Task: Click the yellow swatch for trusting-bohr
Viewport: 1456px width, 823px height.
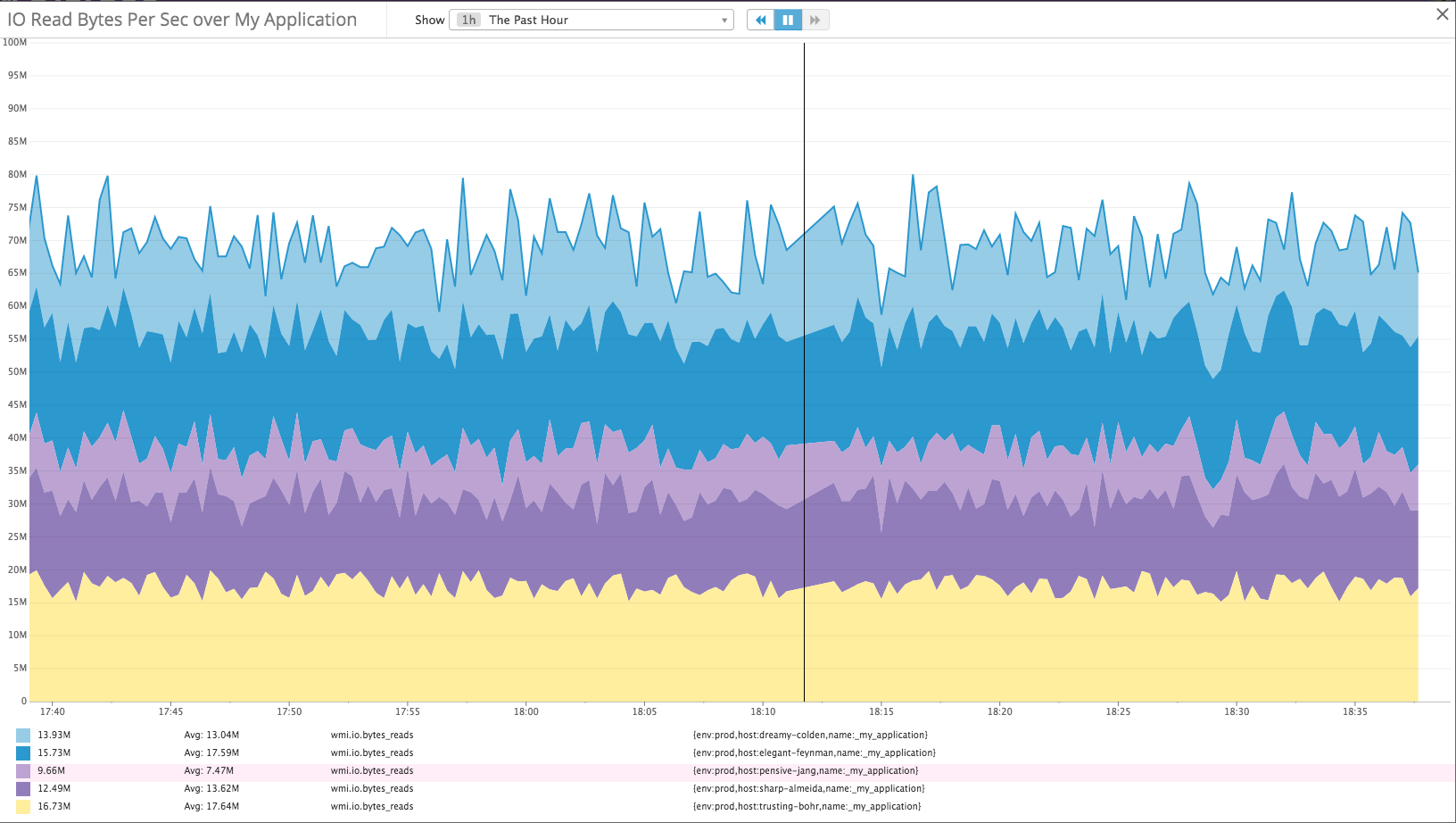Action: point(21,806)
